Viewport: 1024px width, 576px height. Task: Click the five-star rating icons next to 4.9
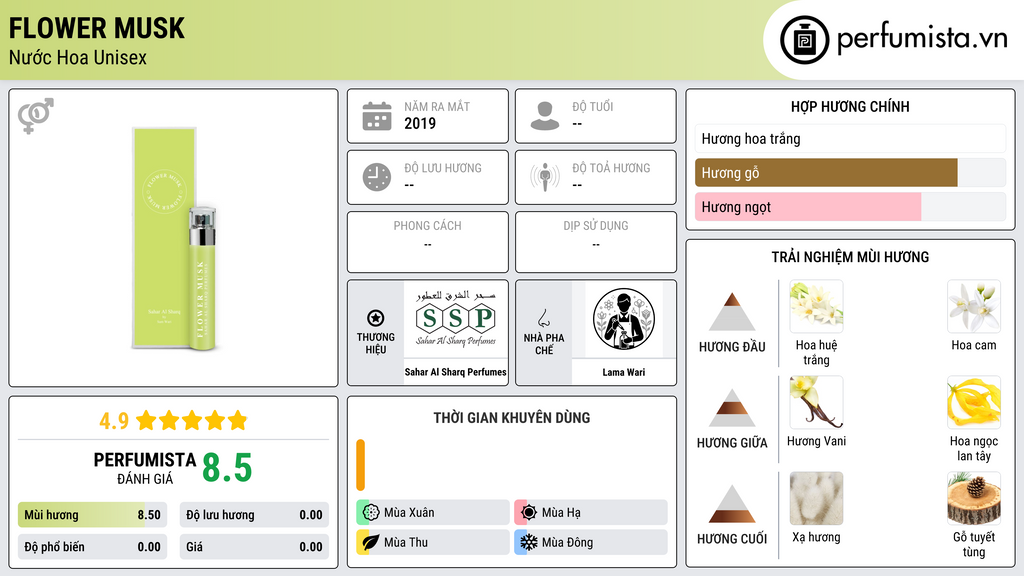192,420
